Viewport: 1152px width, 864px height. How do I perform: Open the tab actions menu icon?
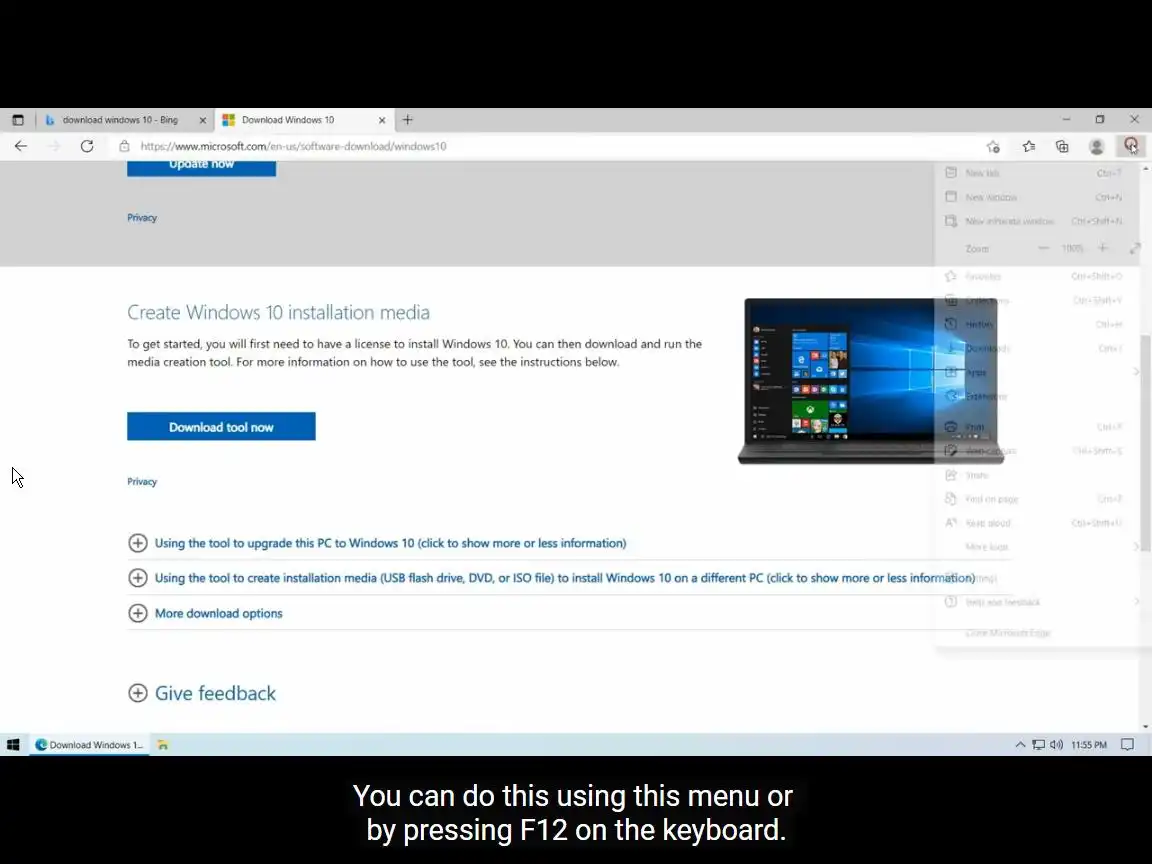pos(18,120)
